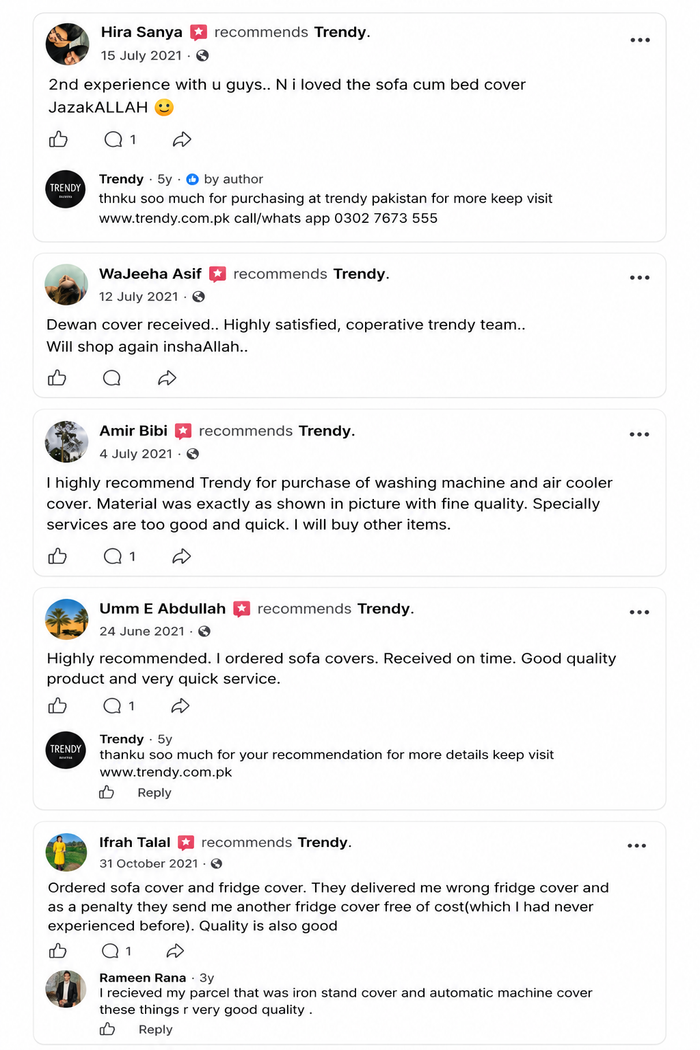This screenshot has width=700, height=1050.
Task: Open three-dot menu on Amir Bibi's post
Action: (639, 435)
